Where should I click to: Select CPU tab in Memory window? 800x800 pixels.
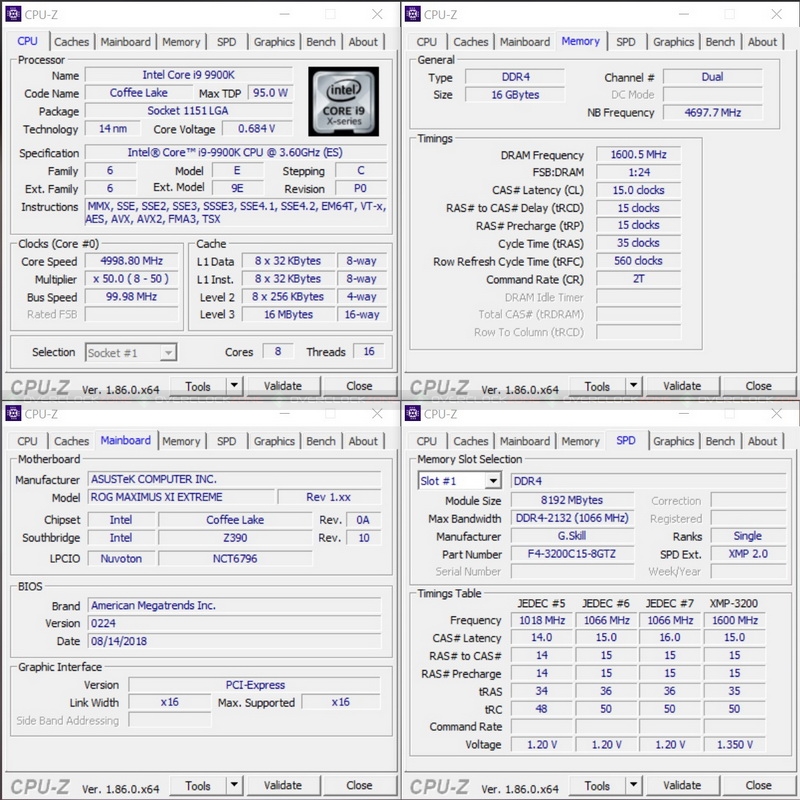[427, 42]
